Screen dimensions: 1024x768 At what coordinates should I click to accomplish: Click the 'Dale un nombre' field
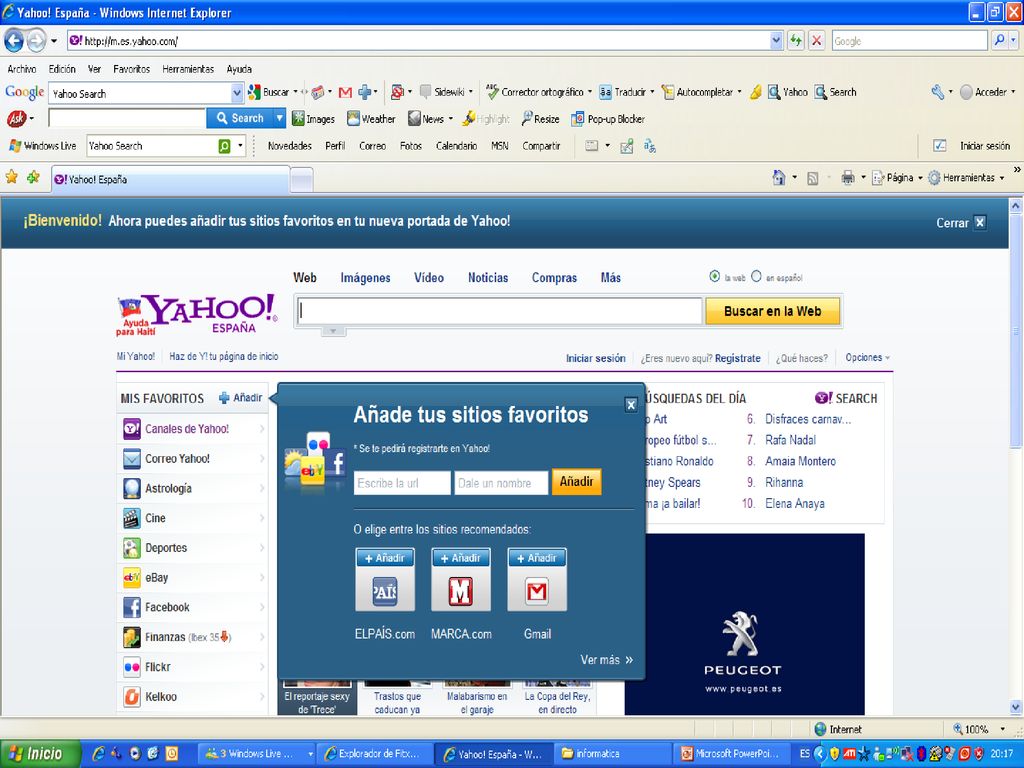point(501,483)
